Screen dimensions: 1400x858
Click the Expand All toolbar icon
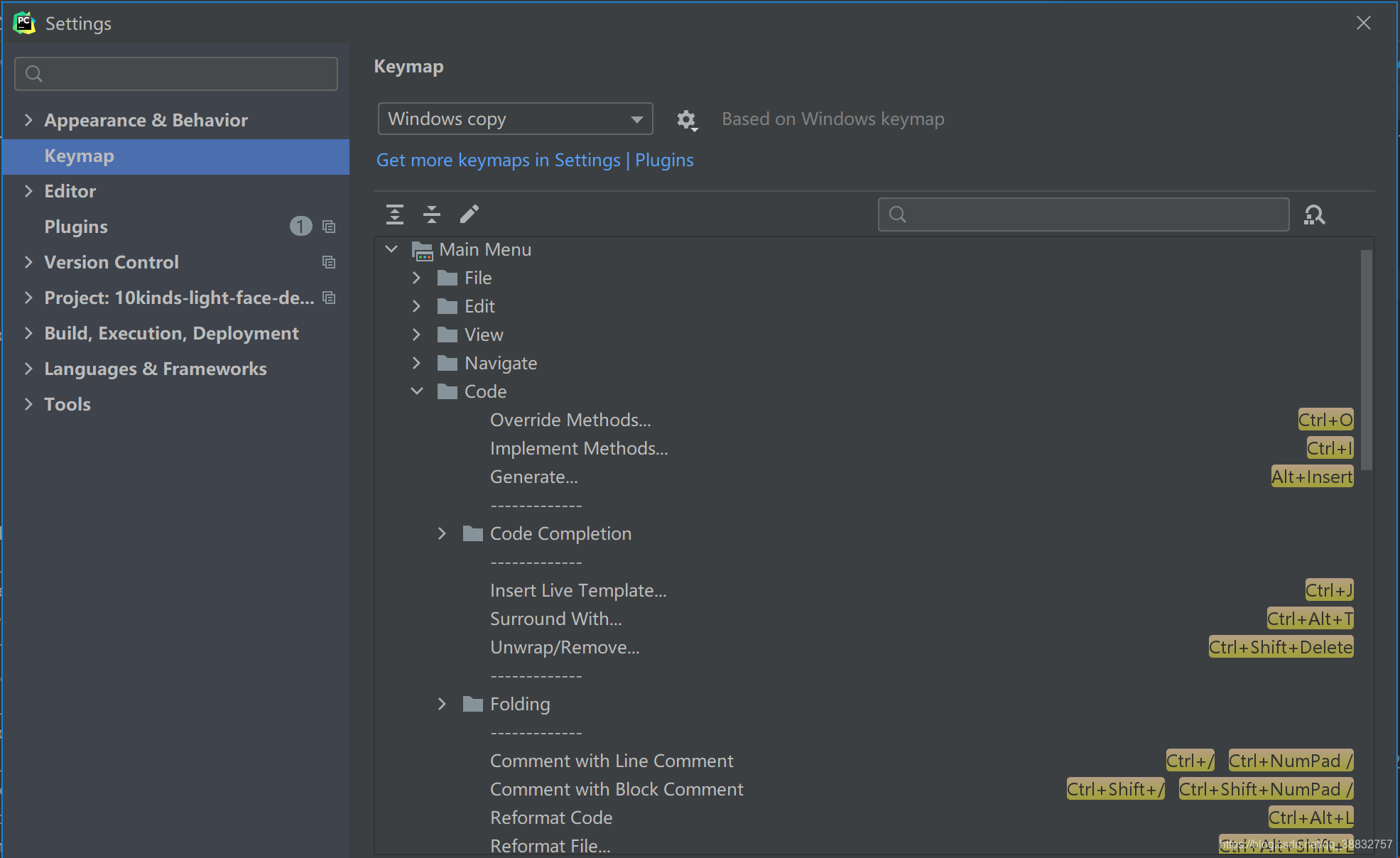point(395,214)
